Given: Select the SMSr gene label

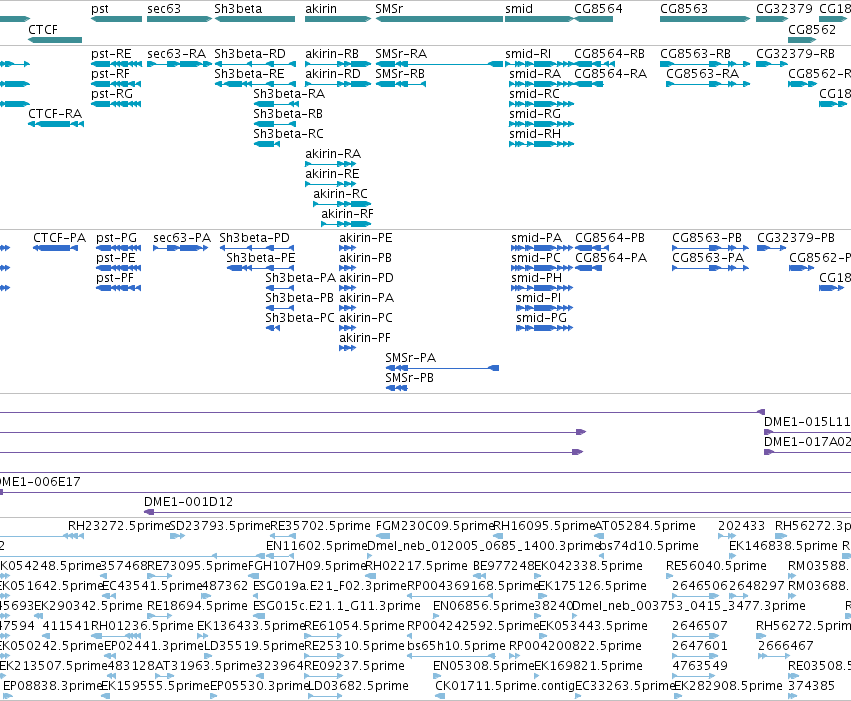Looking at the screenshot, I should click(389, 9).
